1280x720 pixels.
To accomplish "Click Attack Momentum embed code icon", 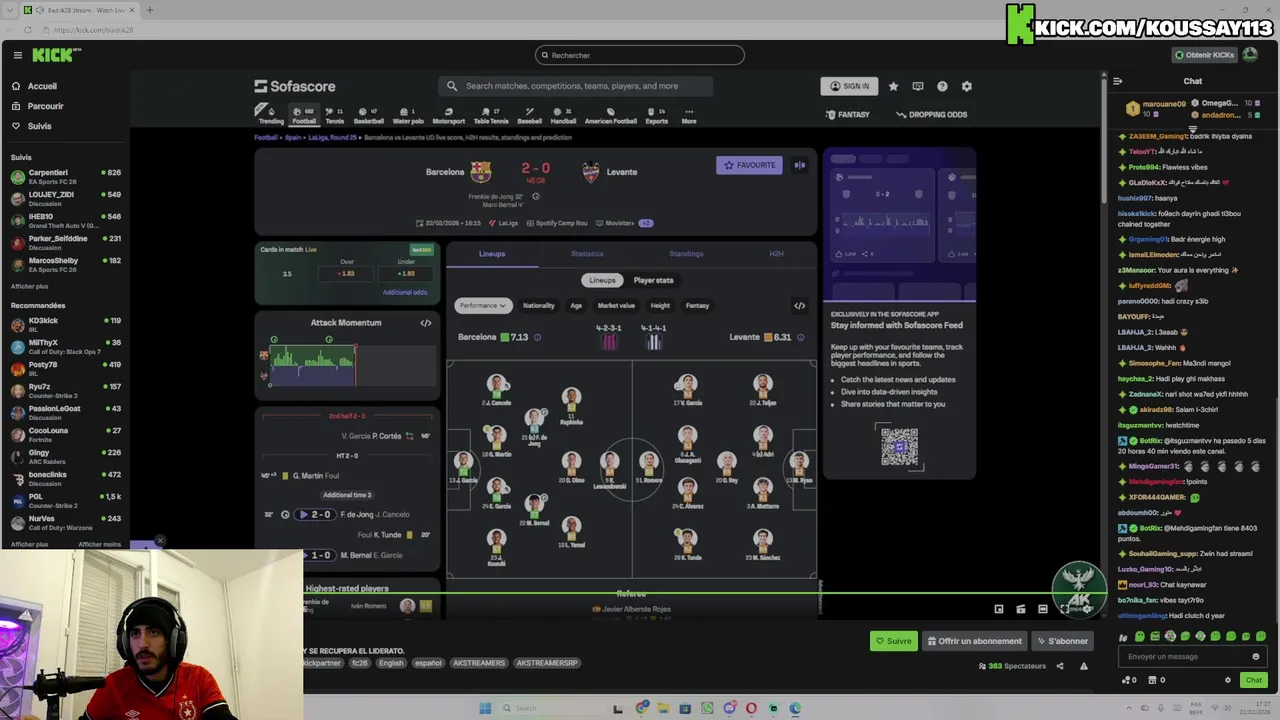I will (x=426, y=323).
